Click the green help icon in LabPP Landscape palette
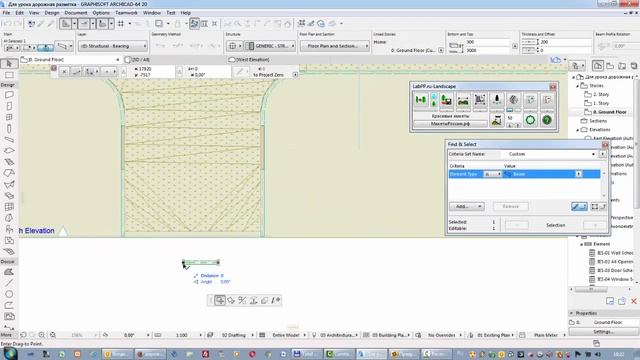640x360 pixels. (x=547, y=120)
